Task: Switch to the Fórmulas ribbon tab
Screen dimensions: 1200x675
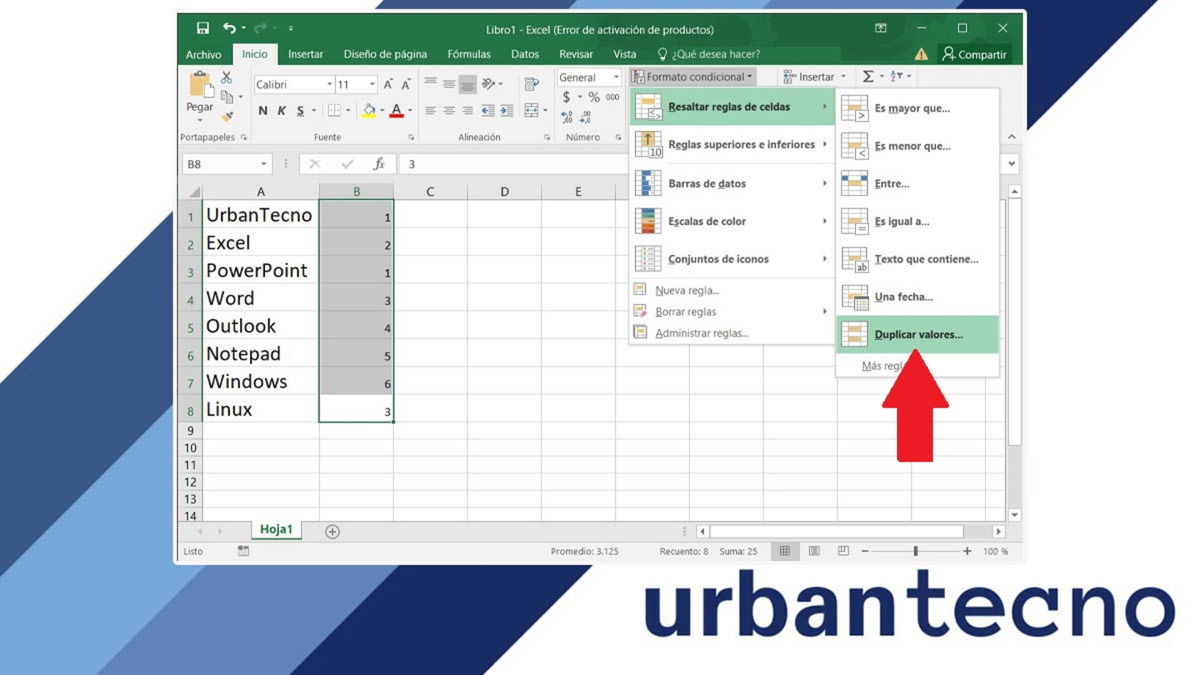Action: tap(468, 54)
